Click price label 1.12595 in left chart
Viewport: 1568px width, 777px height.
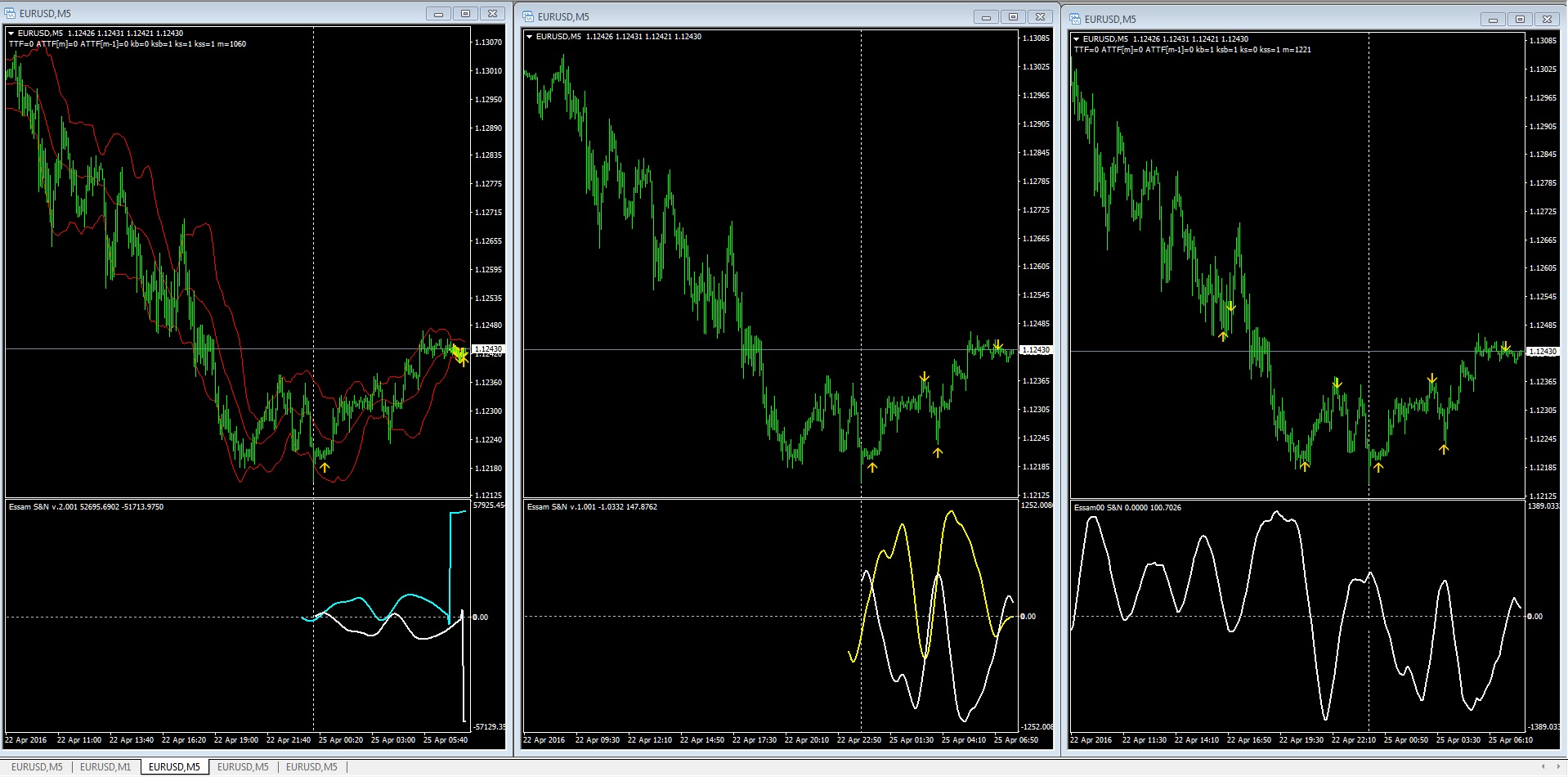[488, 270]
